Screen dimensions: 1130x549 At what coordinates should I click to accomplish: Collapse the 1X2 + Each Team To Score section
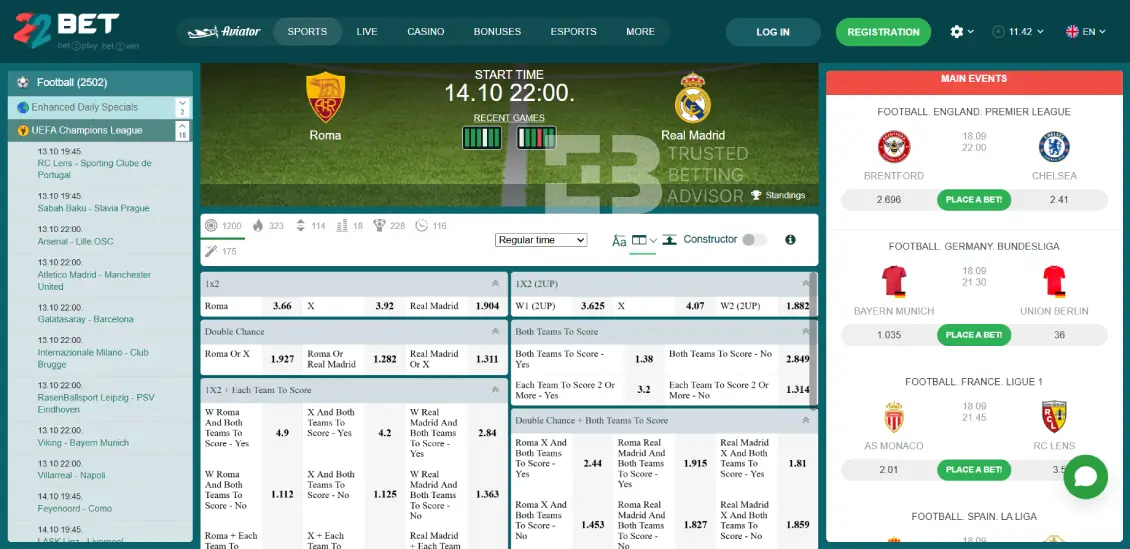click(495, 390)
